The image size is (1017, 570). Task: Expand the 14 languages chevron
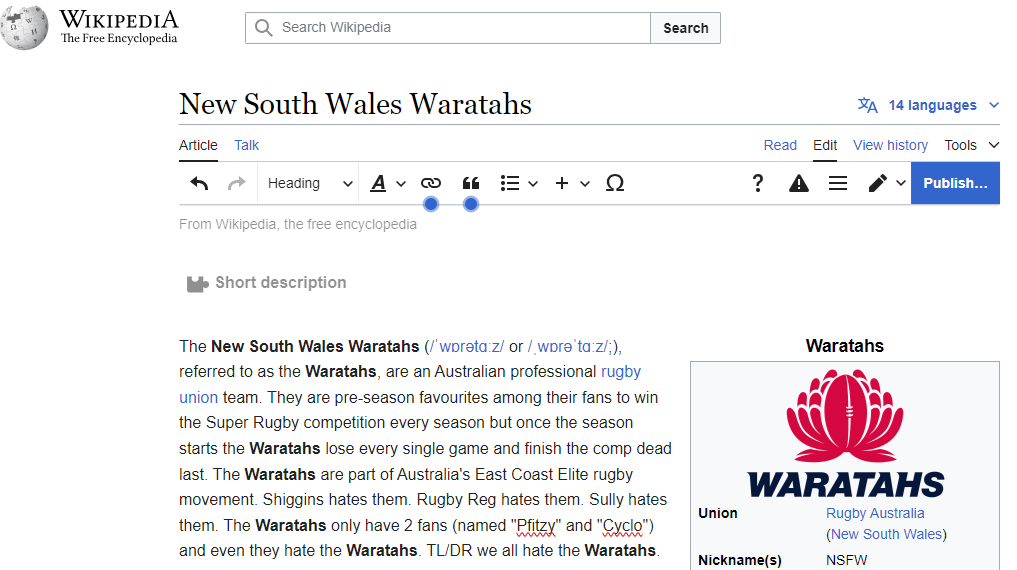click(994, 105)
